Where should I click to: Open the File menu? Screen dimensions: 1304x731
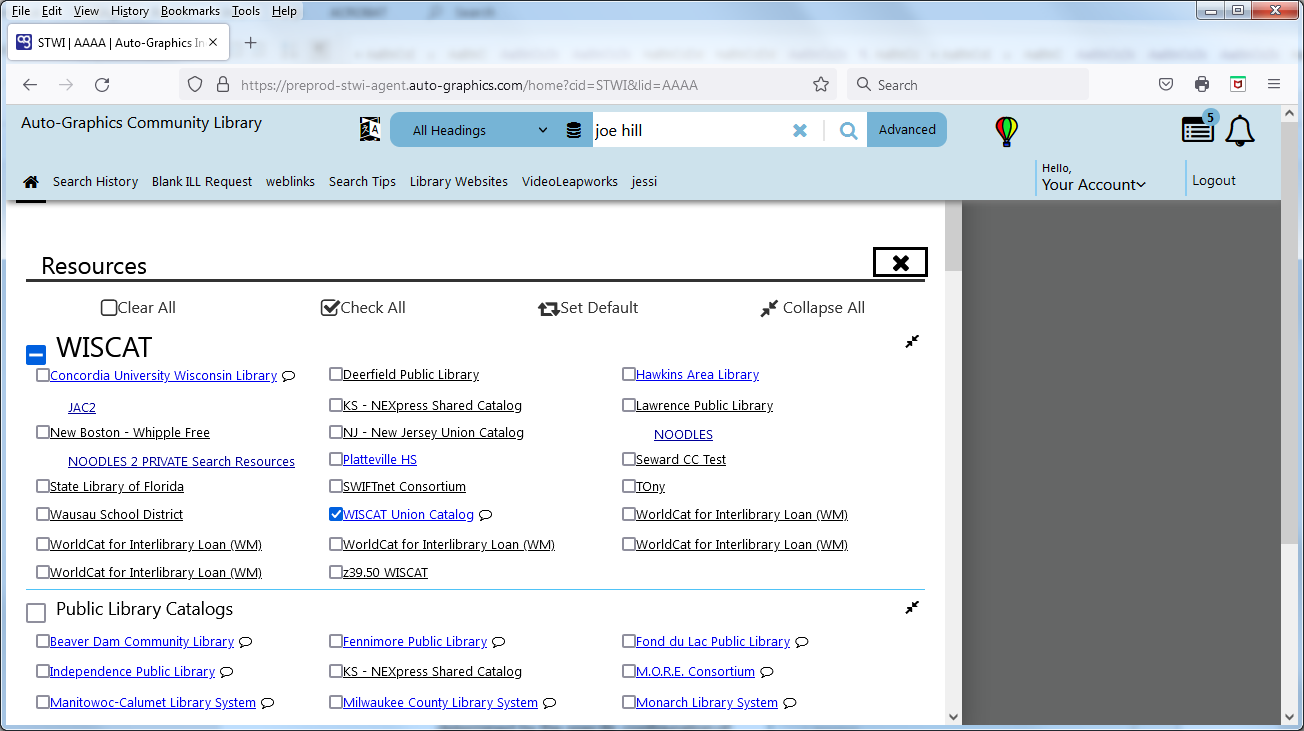pyautogui.click(x=21, y=11)
